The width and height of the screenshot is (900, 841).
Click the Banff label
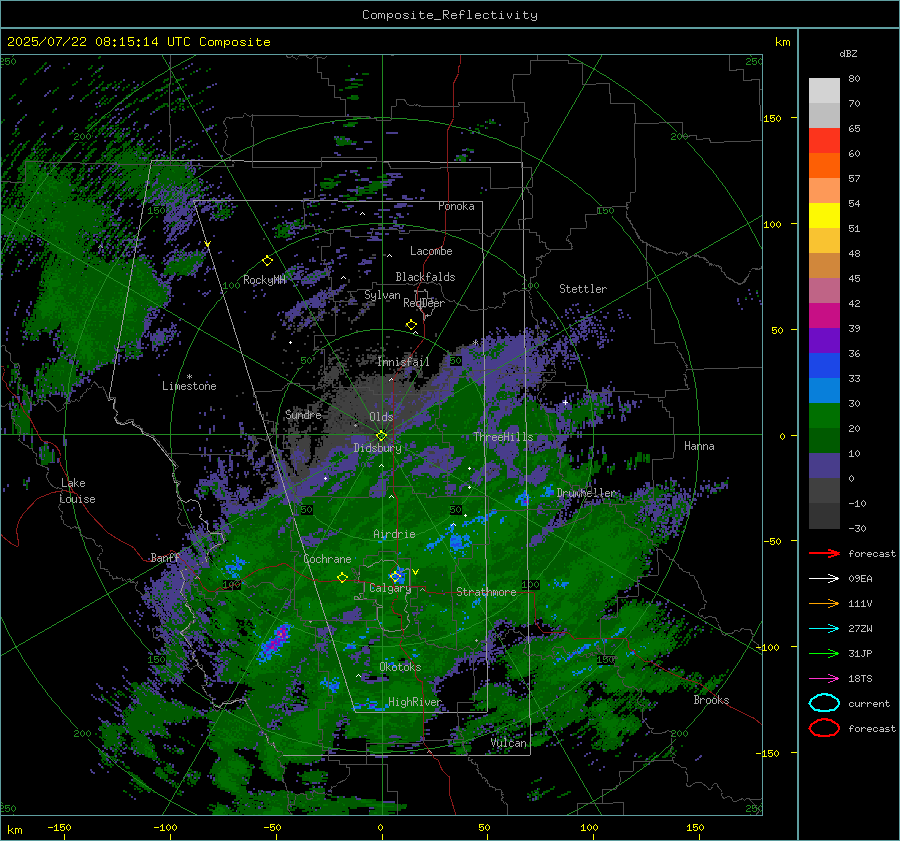[165, 557]
